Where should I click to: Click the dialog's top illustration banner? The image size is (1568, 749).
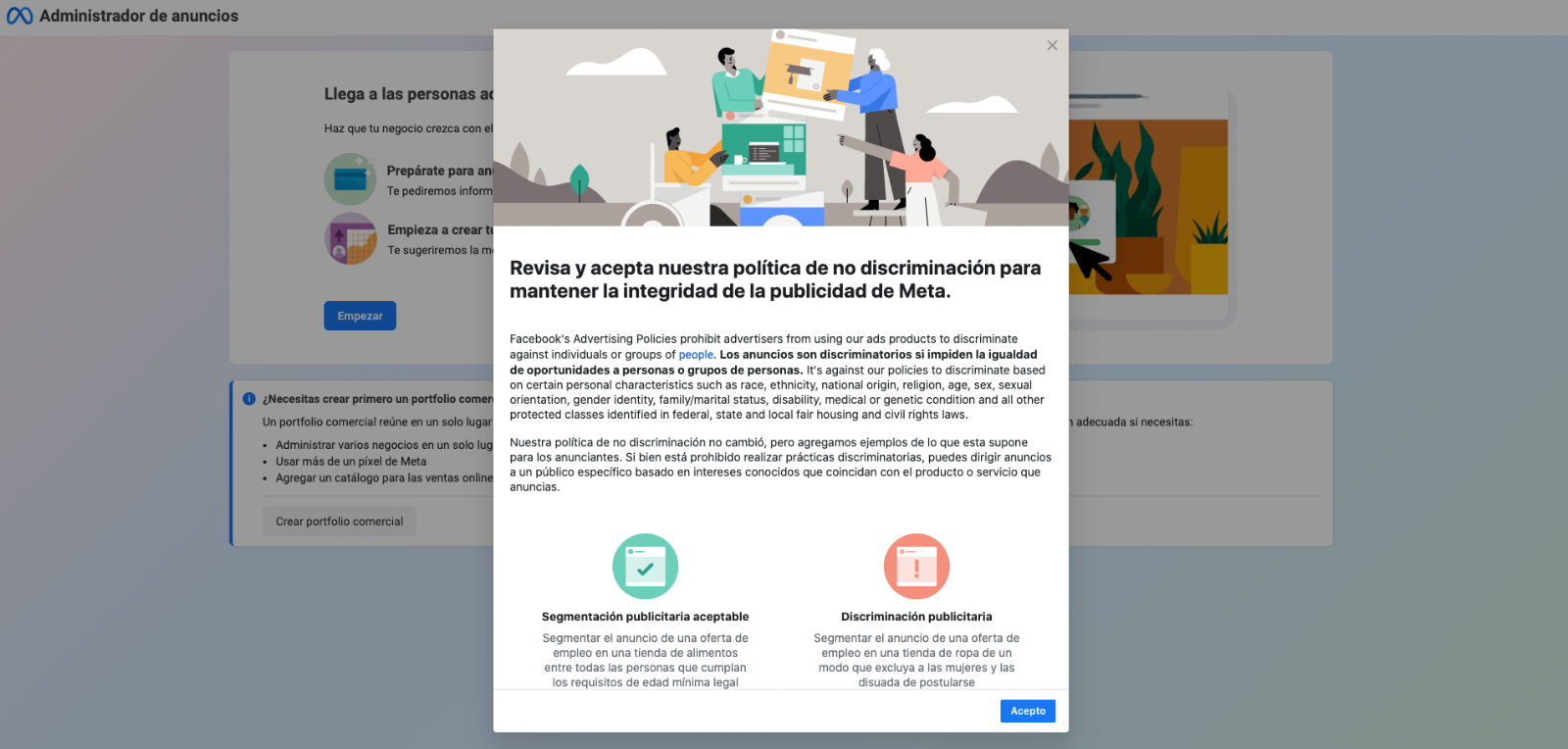[781, 127]
